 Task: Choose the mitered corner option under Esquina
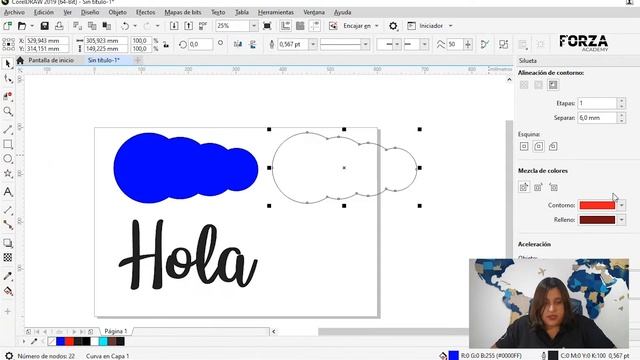(x=524, y=146)
